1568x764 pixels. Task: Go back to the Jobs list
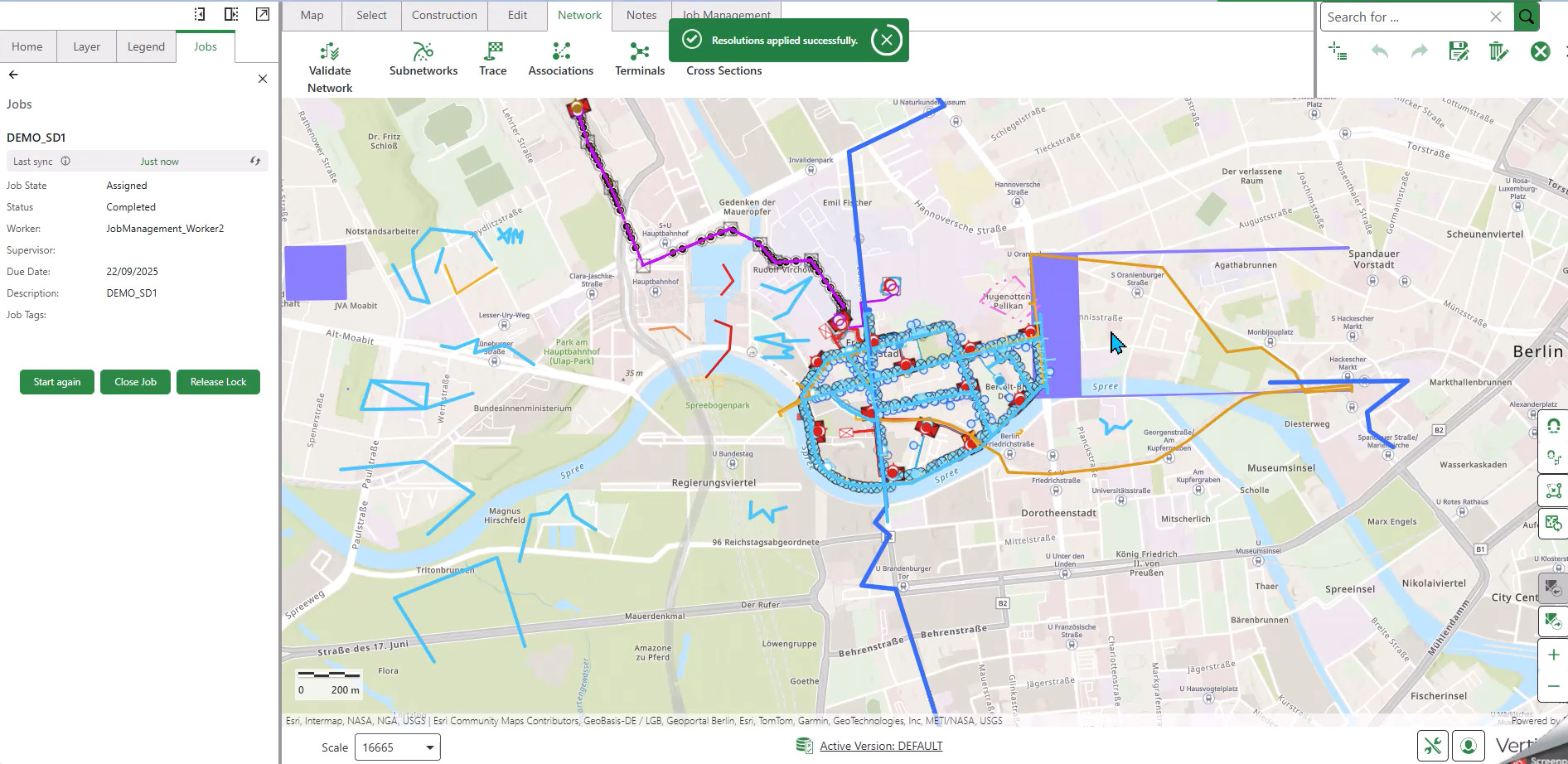click(13, 75)
